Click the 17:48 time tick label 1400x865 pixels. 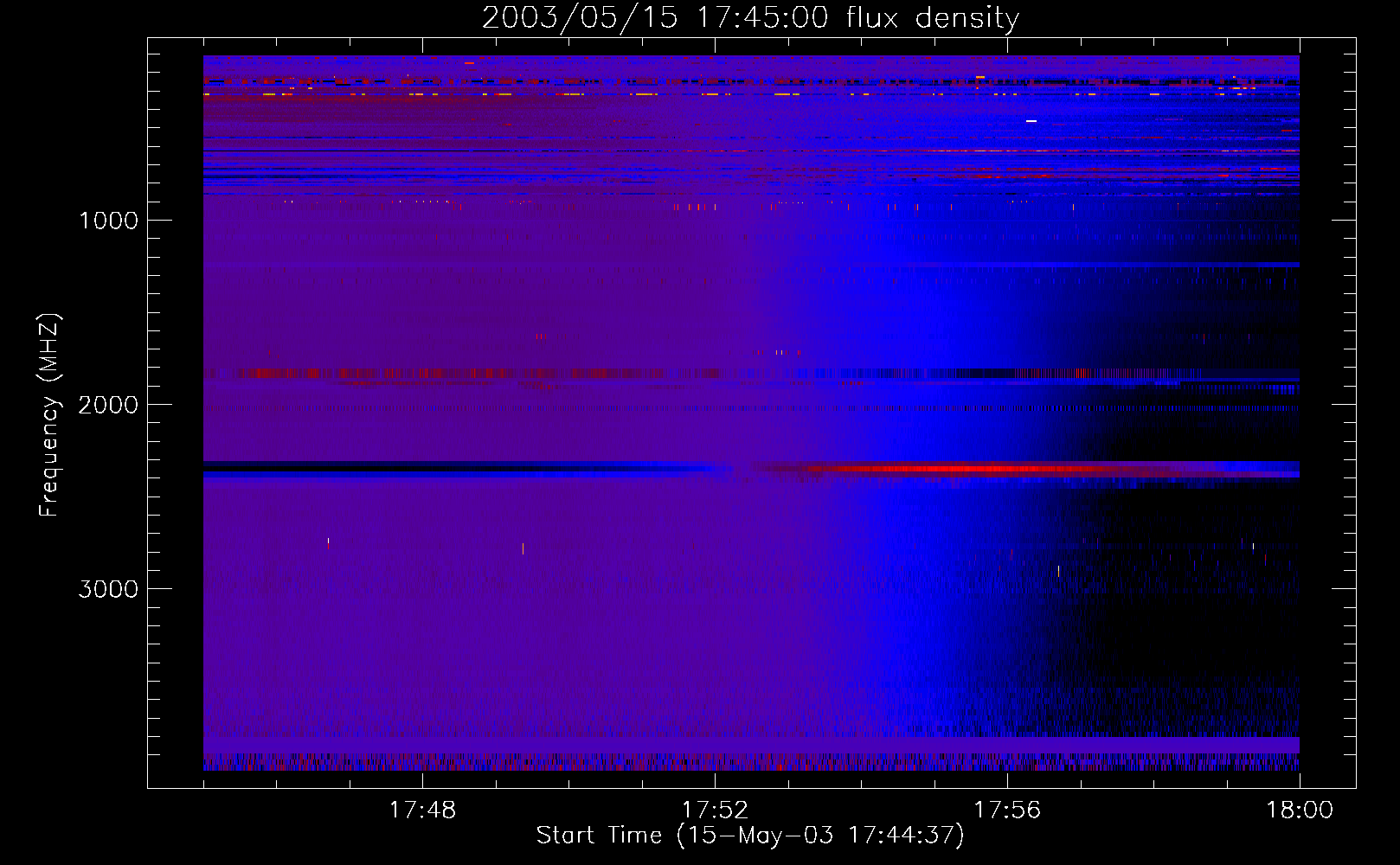422,811
